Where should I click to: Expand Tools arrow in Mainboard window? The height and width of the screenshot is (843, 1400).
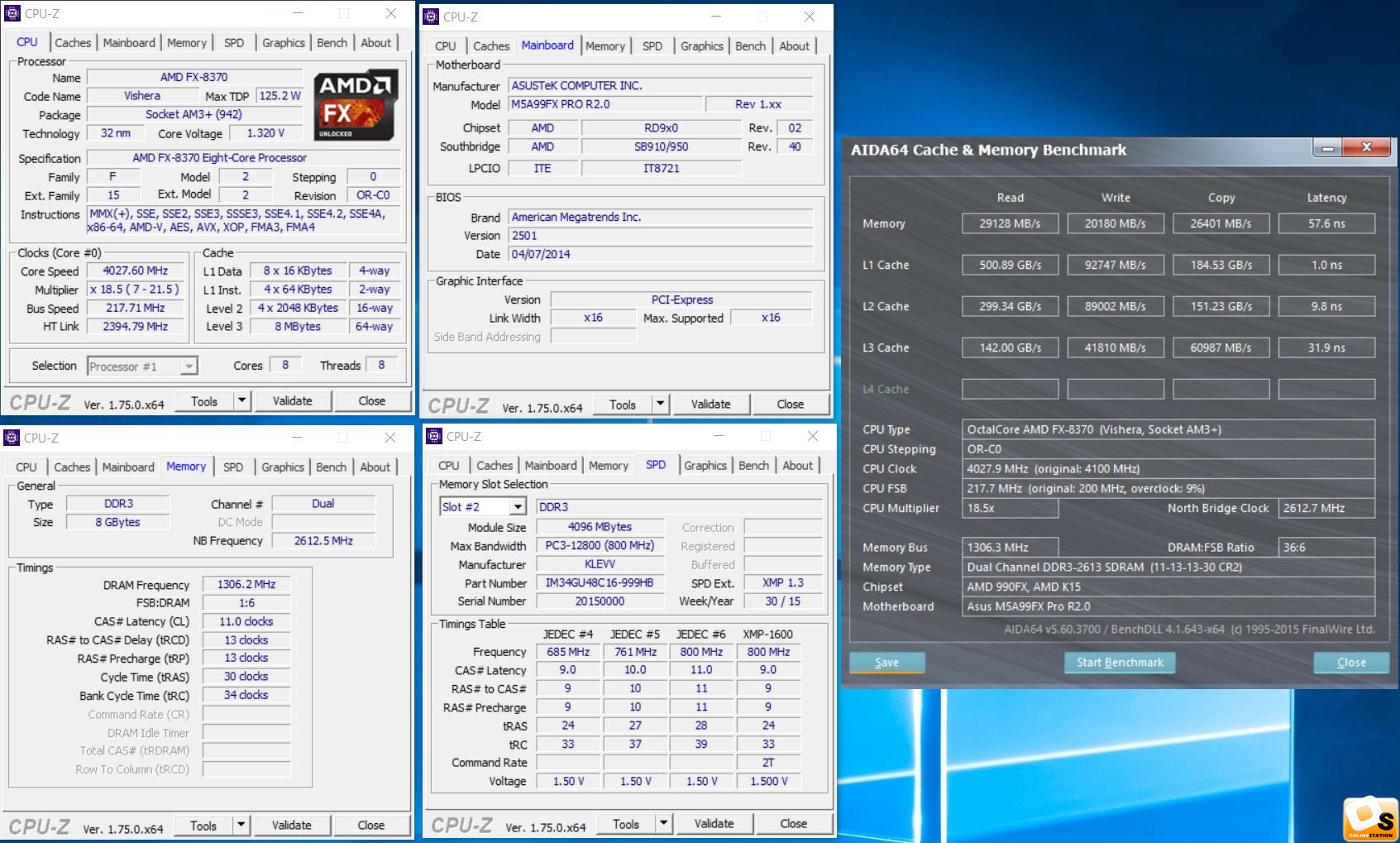(660, 404)
